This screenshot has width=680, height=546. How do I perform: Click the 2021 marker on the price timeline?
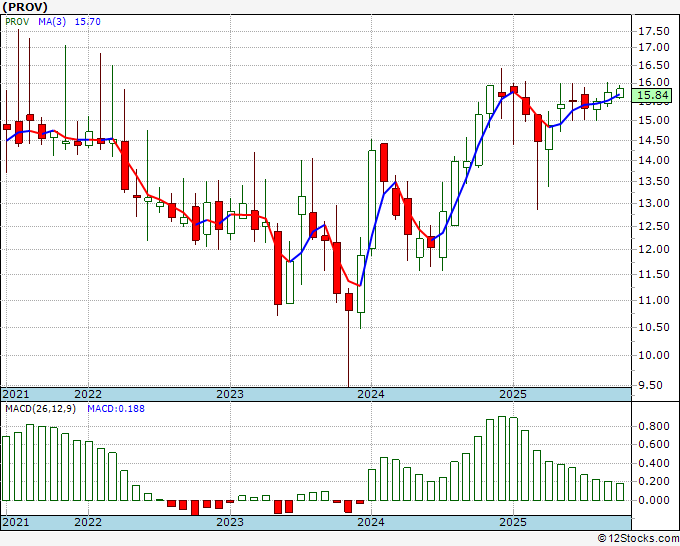click(16, 394)
